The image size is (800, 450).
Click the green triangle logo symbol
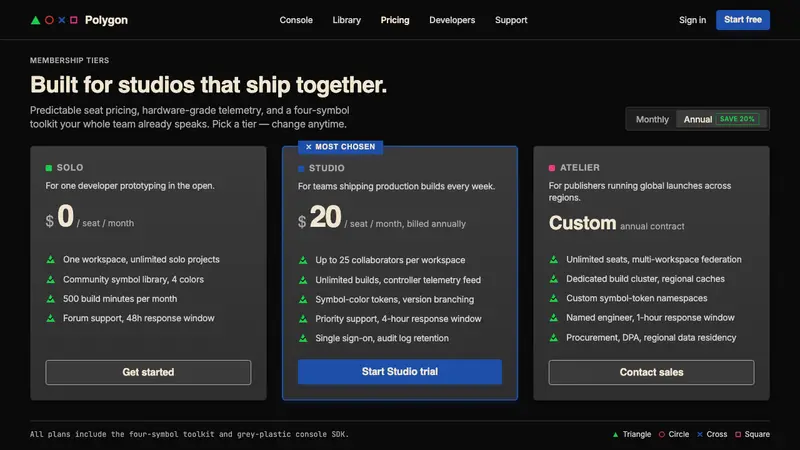pyautogui.click(x=35, y=20)
